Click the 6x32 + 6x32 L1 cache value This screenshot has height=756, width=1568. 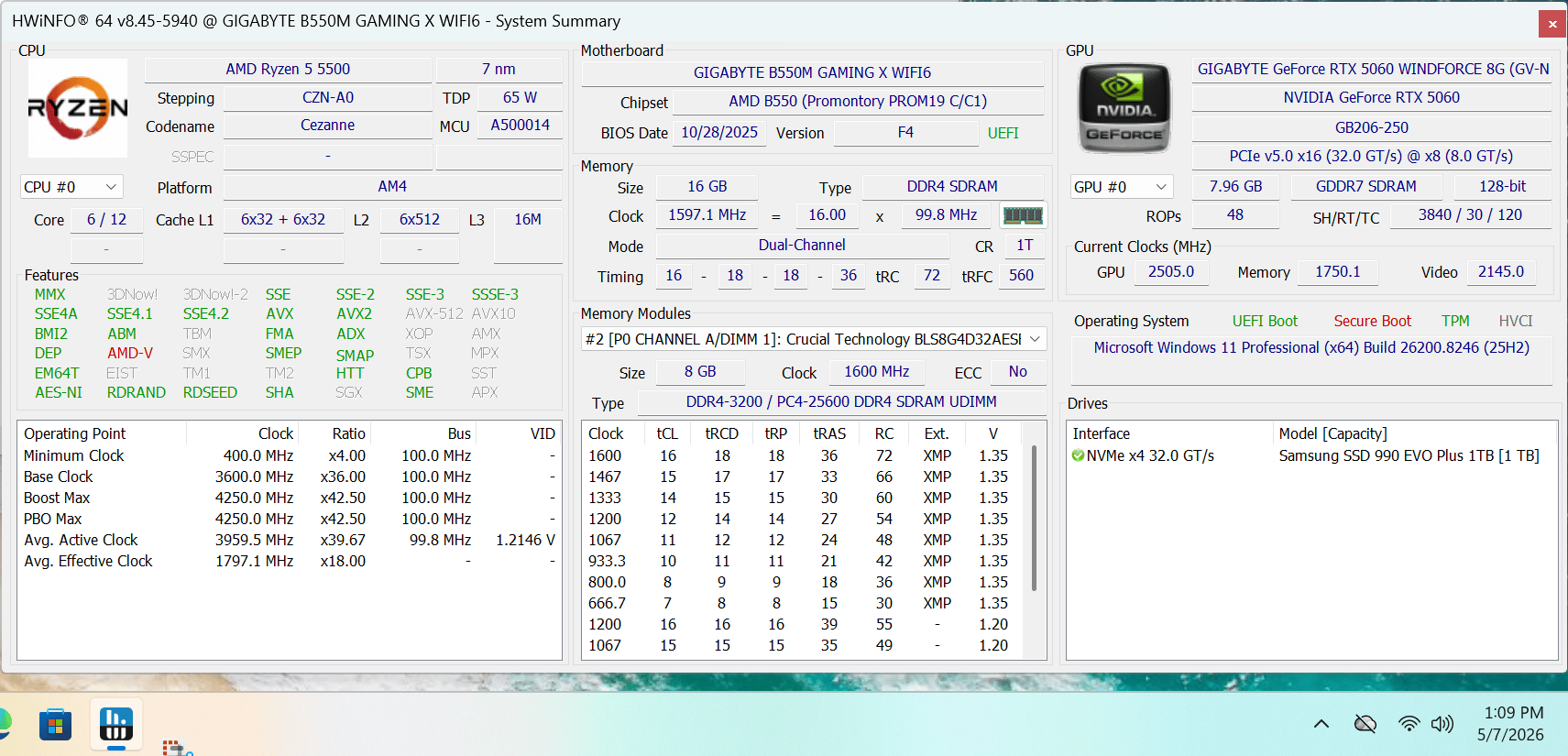click(283, 219)
